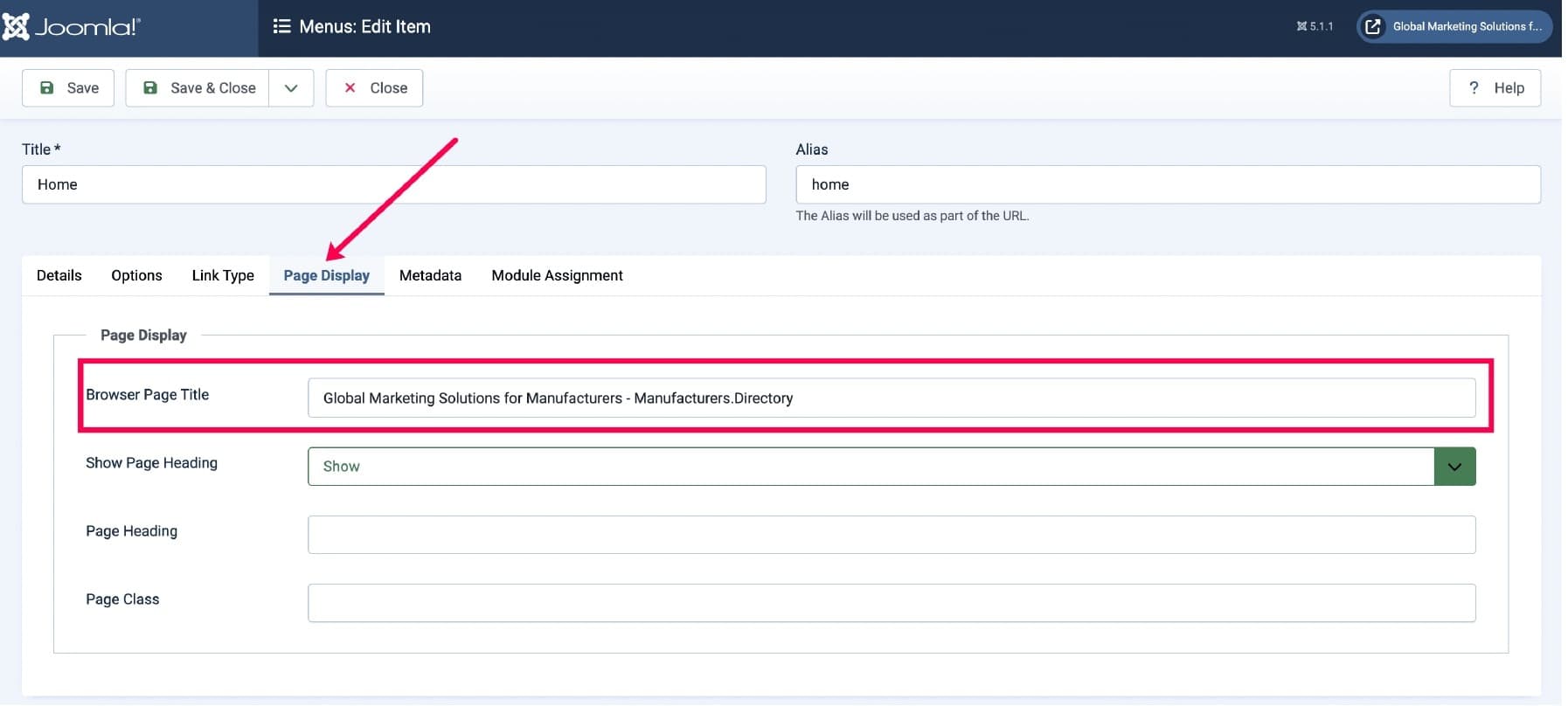Switch to the Details tab
The image size is (1568, 706).
coord(59,276)
